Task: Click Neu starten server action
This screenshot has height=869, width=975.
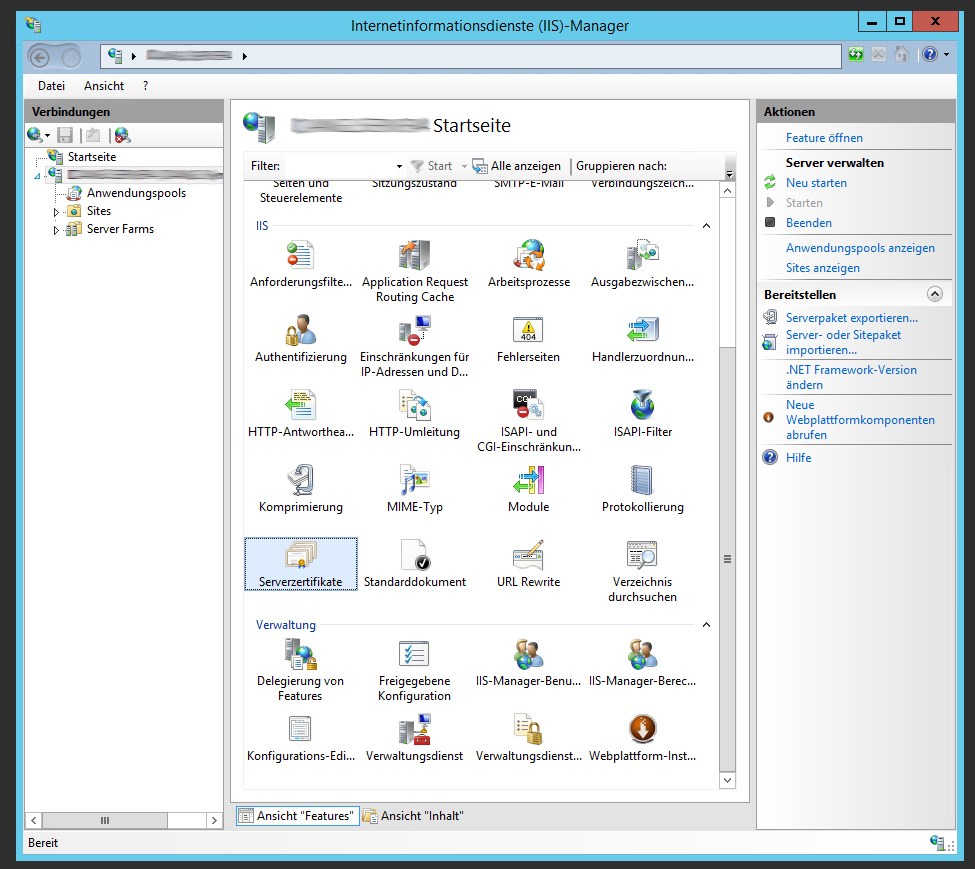Action: click(x=816, y=183)
